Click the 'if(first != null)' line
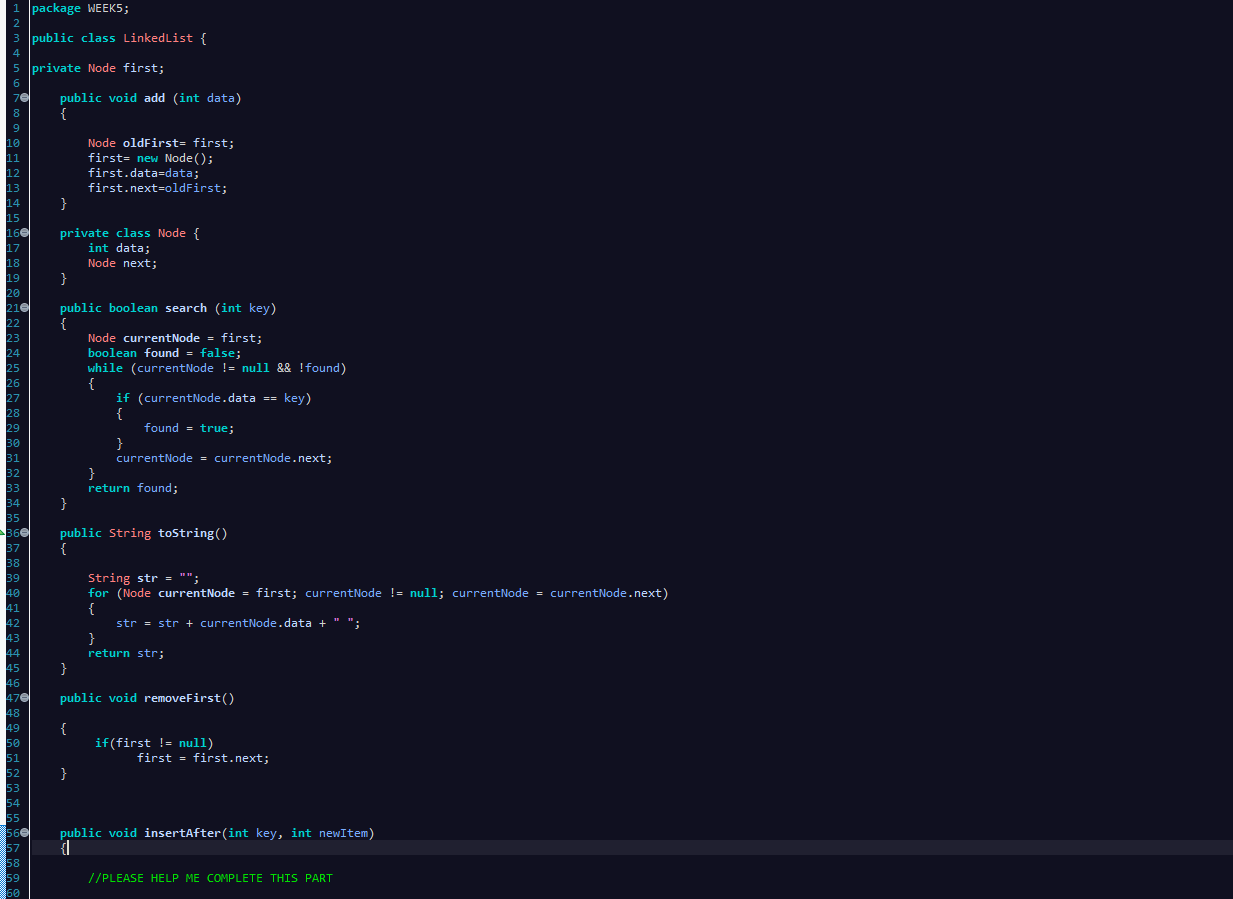 pyautogui.click(x=154, y=743)
